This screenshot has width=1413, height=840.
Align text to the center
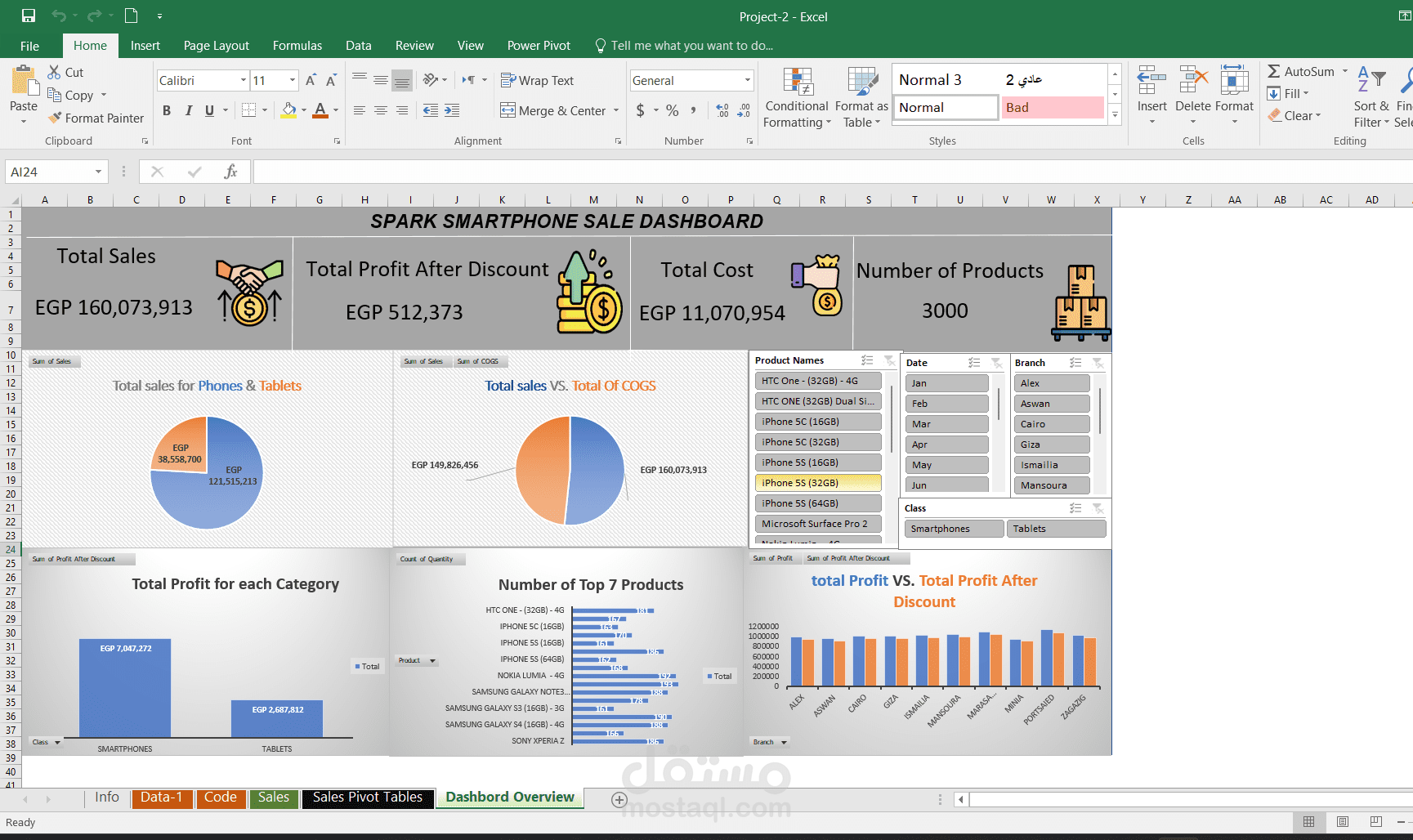[381, 110]
